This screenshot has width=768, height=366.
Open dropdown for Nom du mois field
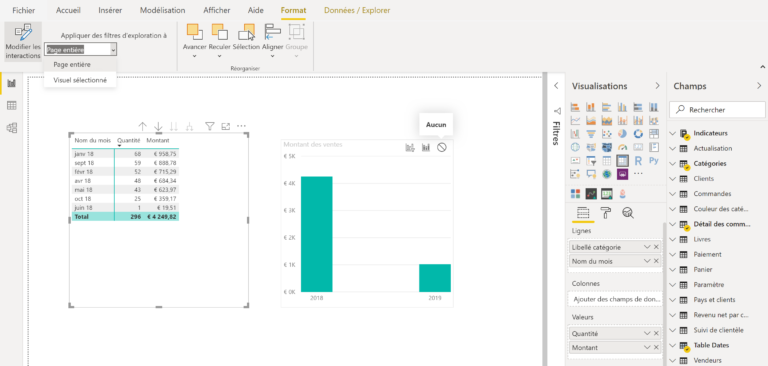point(647,261)
